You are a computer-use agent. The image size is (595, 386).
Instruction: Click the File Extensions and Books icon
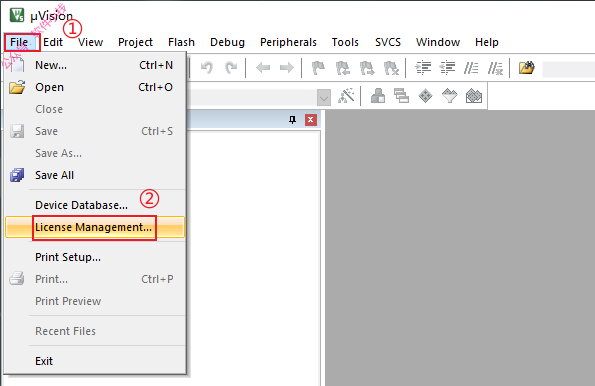378,96
